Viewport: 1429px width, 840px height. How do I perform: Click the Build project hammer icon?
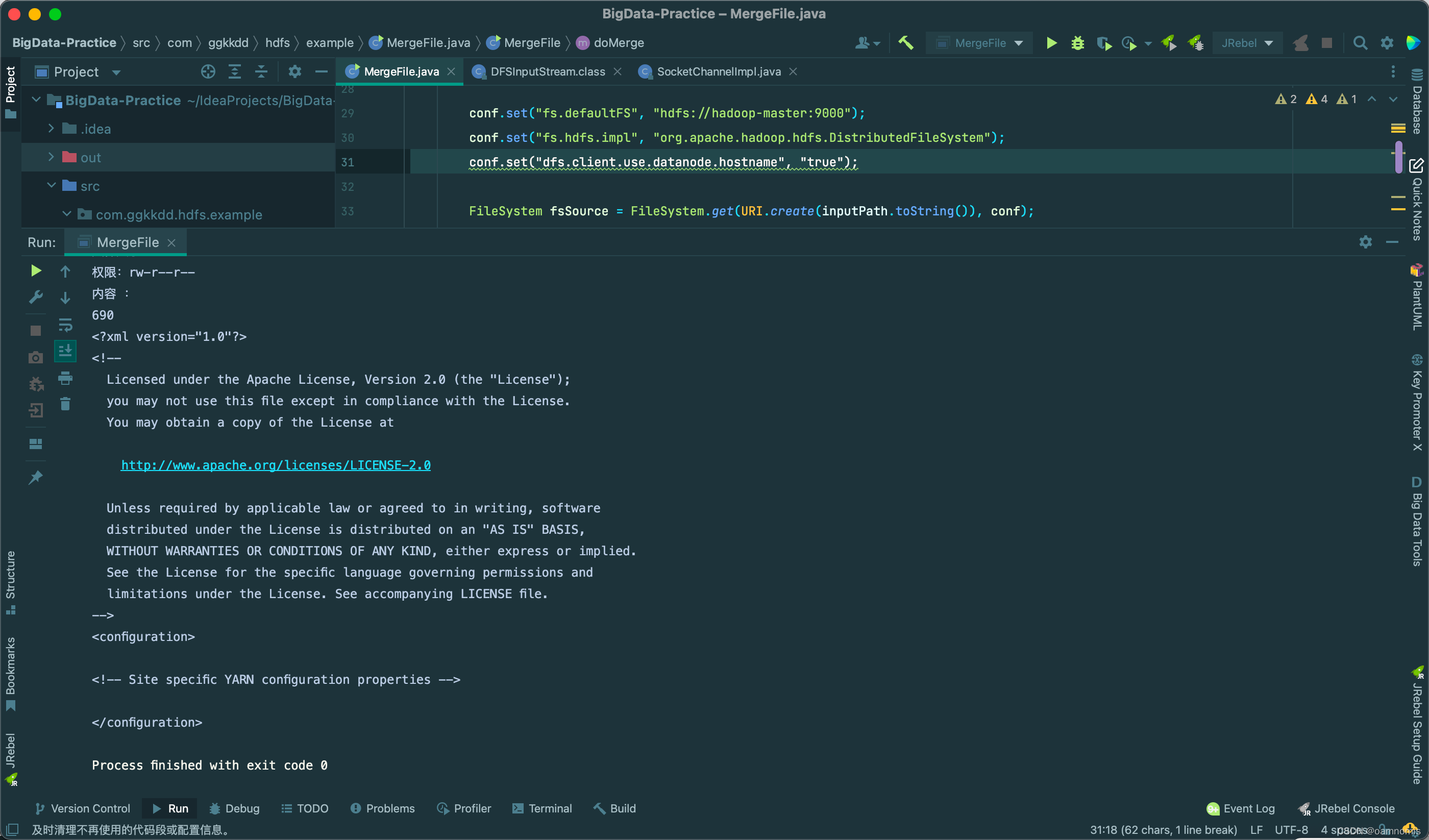905,43
